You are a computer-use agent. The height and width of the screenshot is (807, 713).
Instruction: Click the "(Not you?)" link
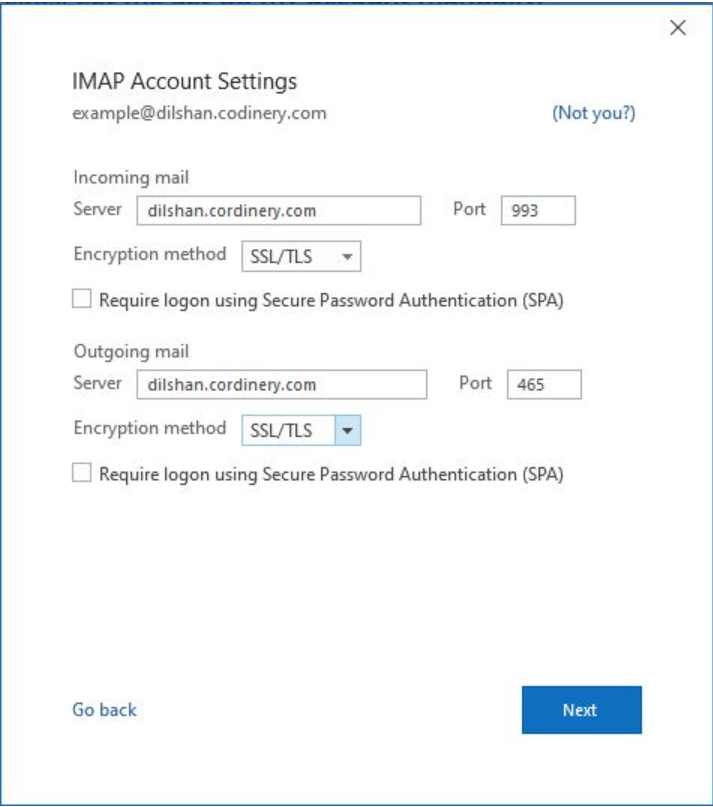(x=594, y=113)
